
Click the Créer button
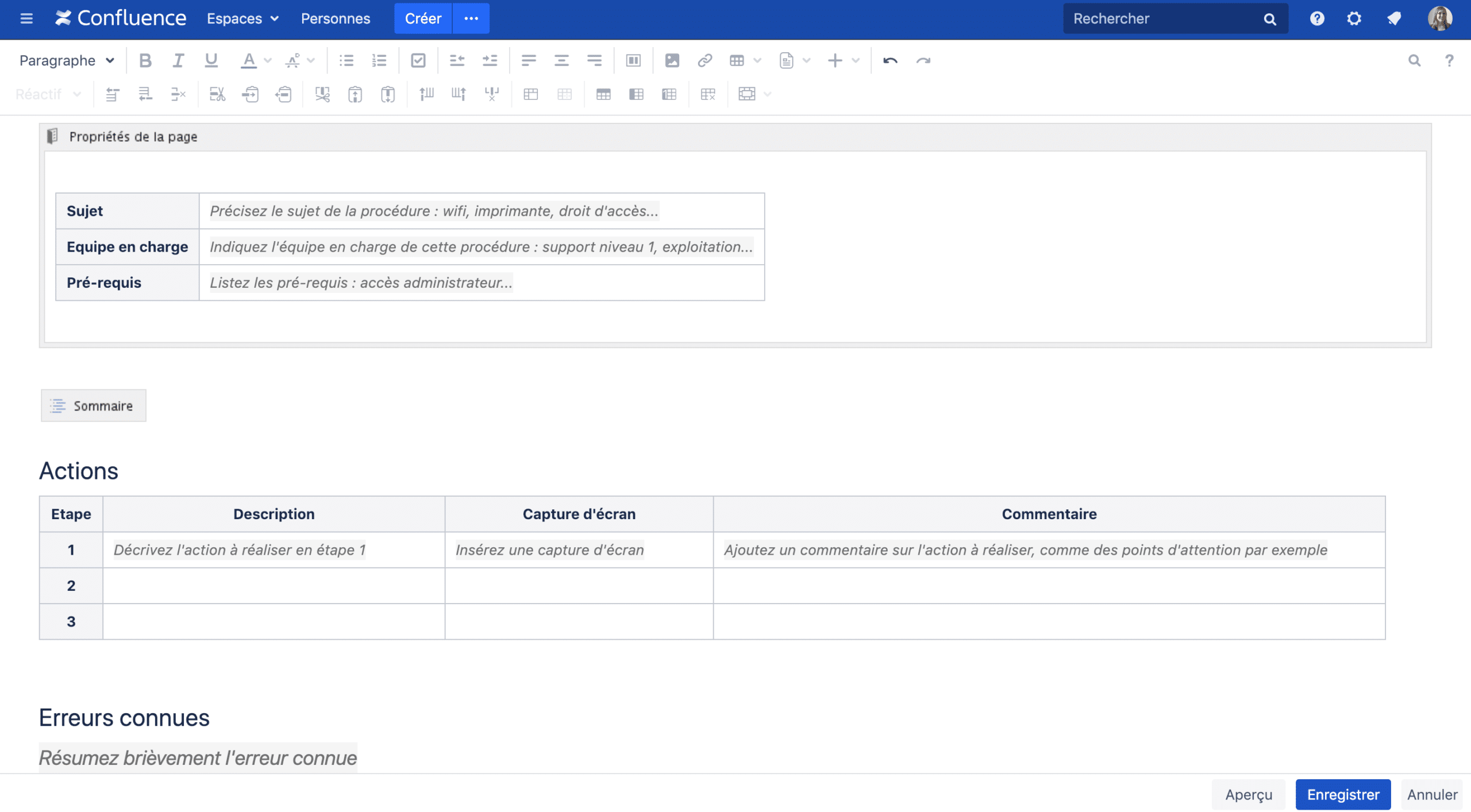[423, 18]
